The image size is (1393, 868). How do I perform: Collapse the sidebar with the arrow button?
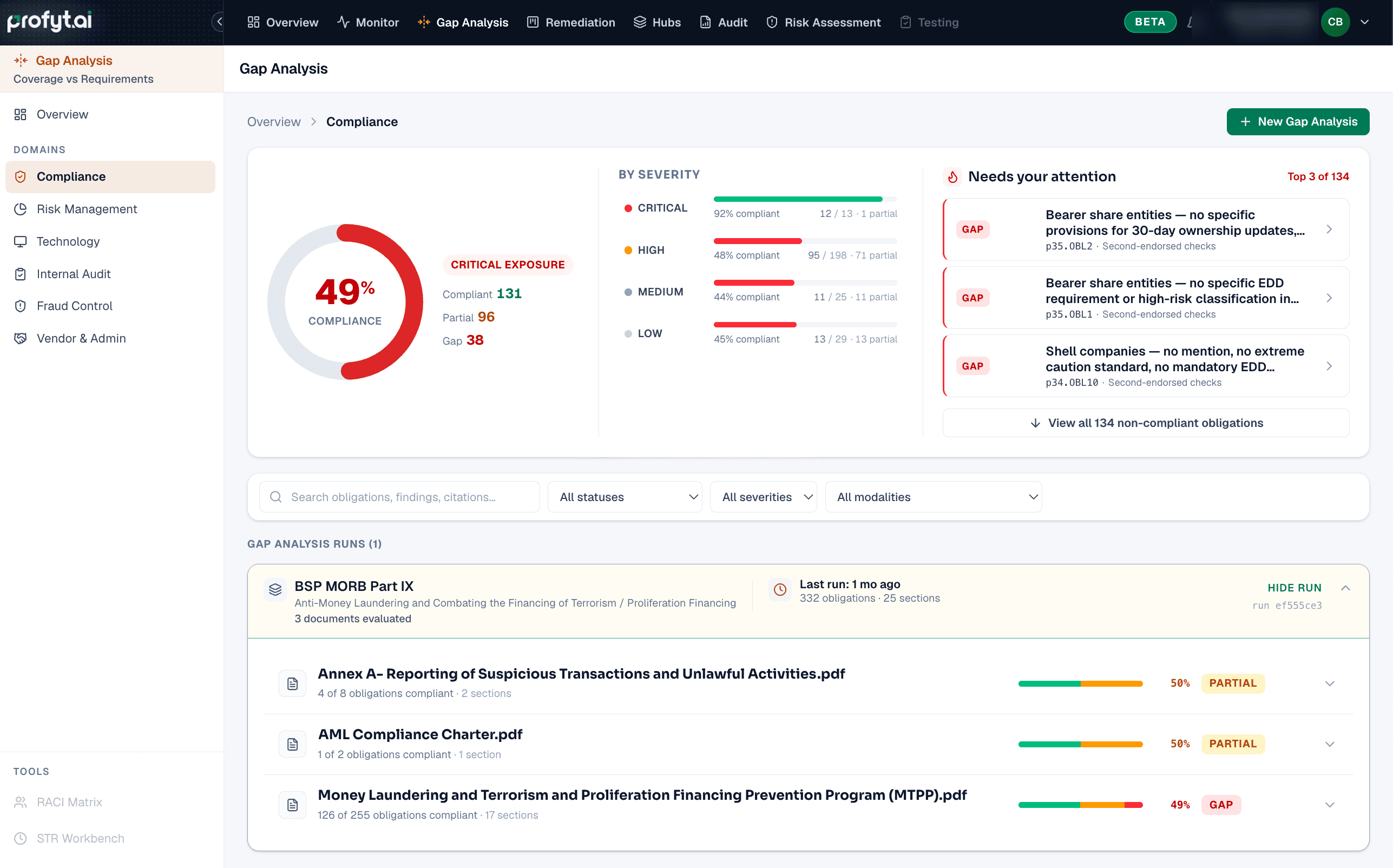click(218, 22)
